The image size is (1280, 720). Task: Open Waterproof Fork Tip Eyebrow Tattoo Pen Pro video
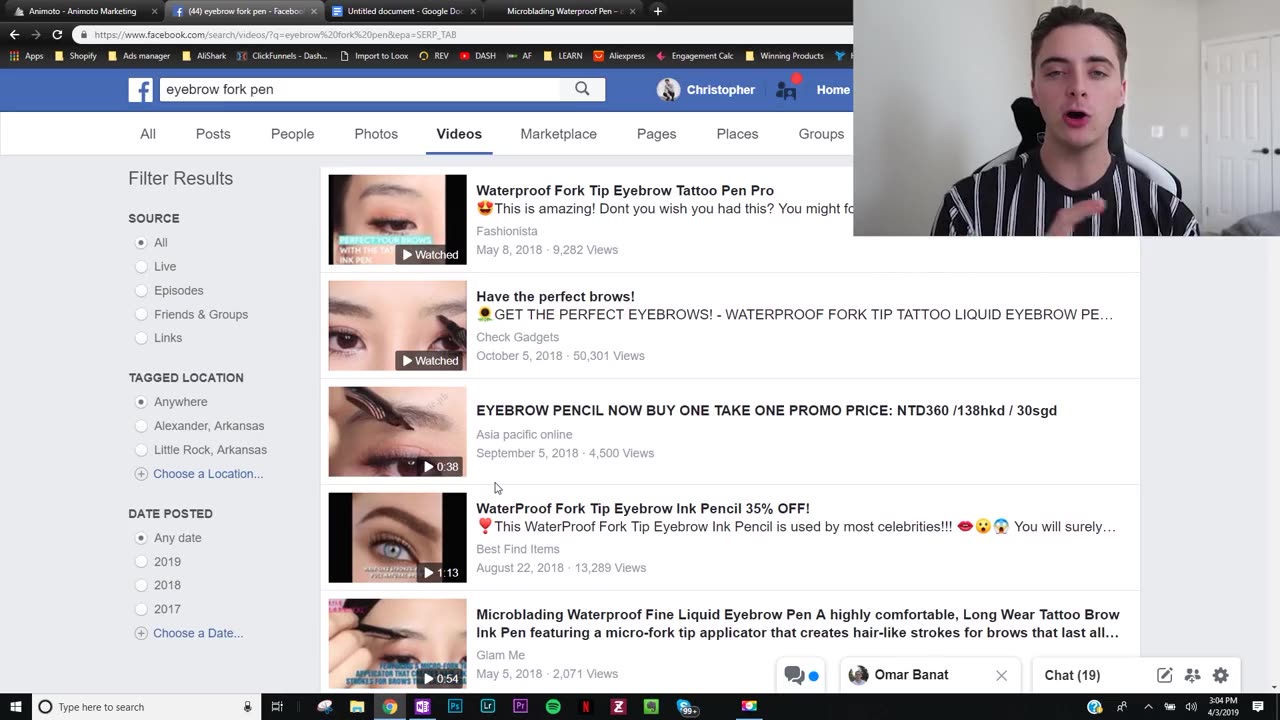coord(625,191)
